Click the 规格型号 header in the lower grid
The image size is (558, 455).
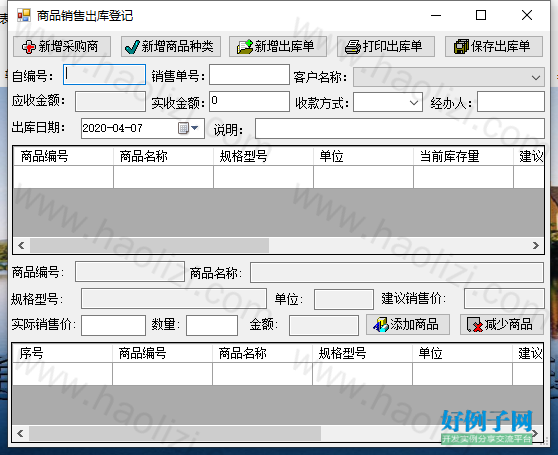pos(363,354)
